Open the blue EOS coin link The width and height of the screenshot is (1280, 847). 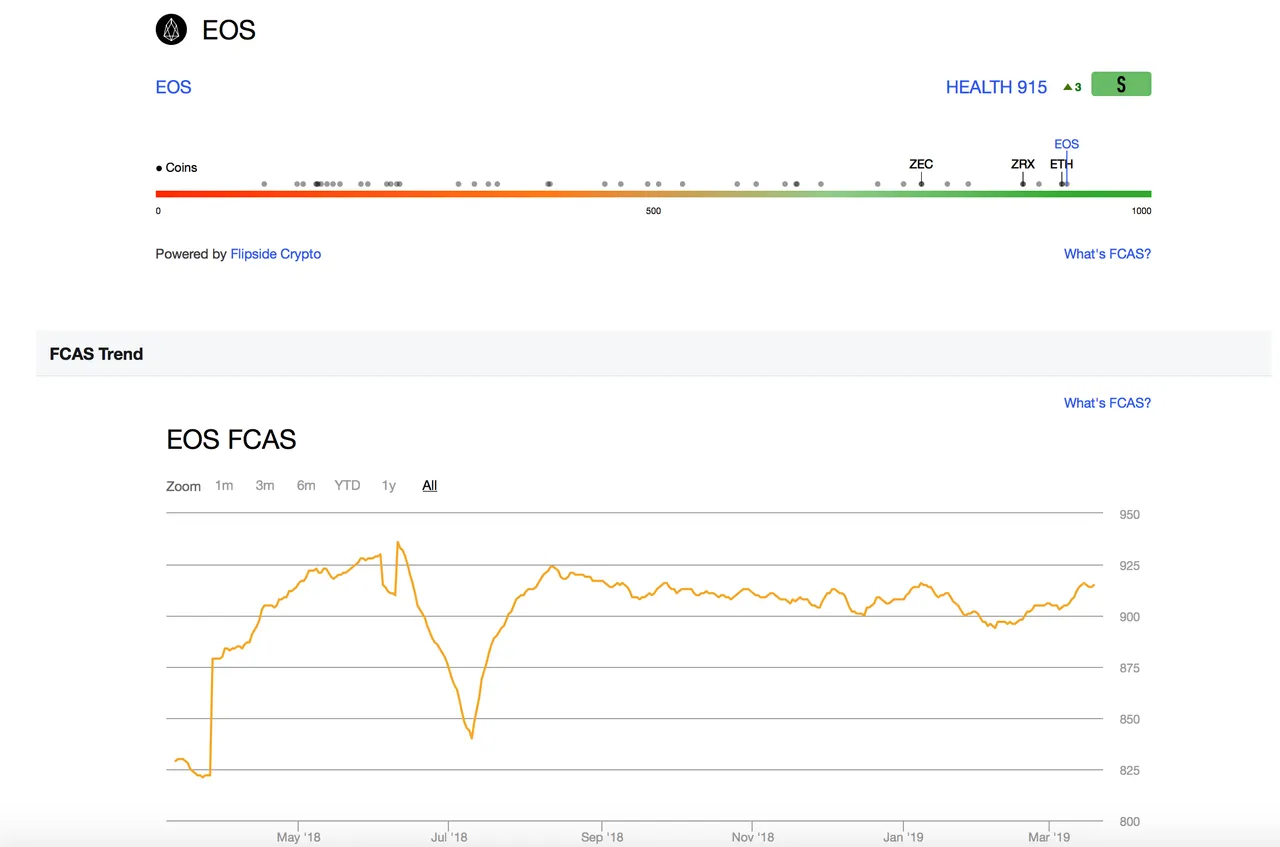click(x=173, y=87)
